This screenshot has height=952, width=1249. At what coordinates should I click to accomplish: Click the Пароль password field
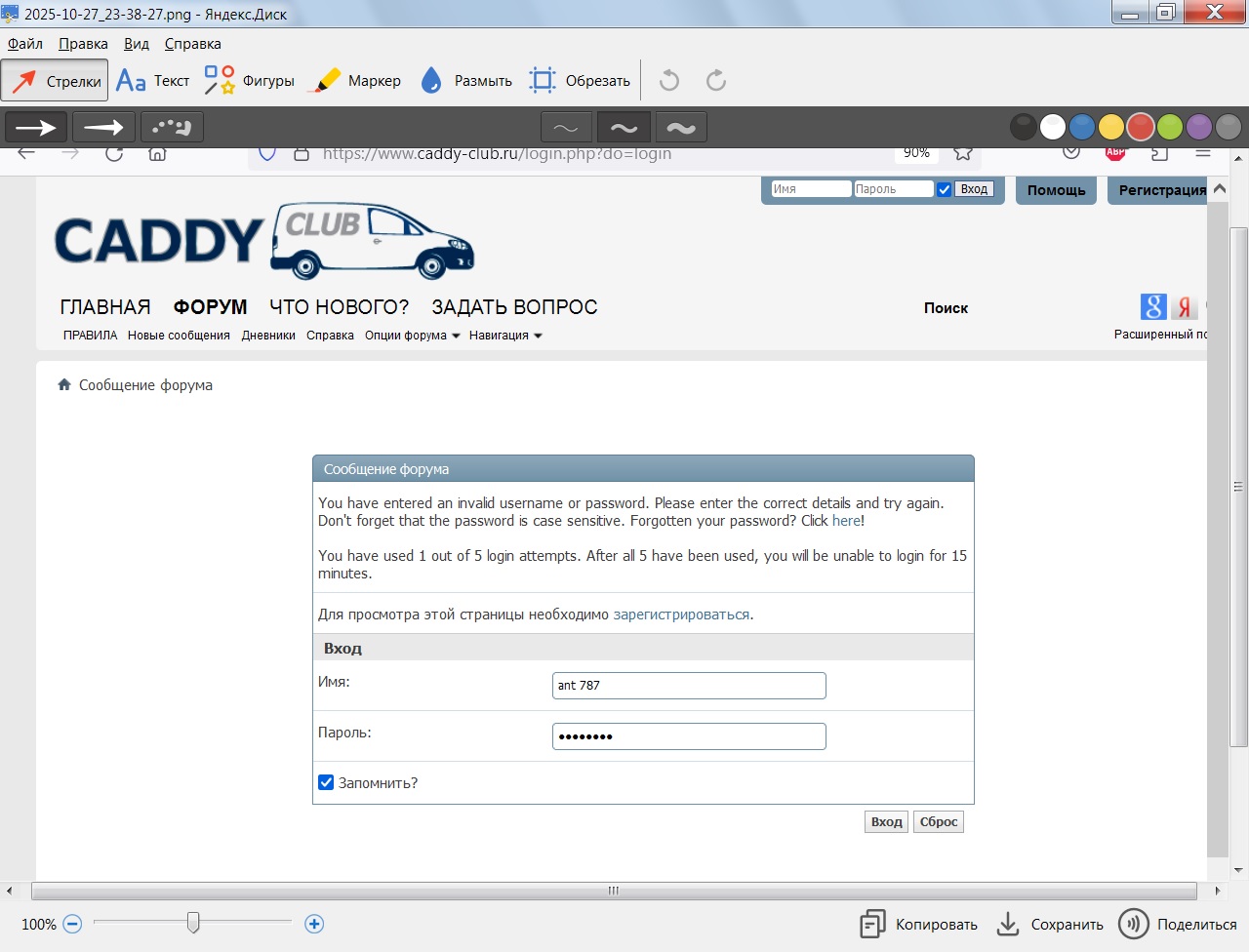pos(689,736)
